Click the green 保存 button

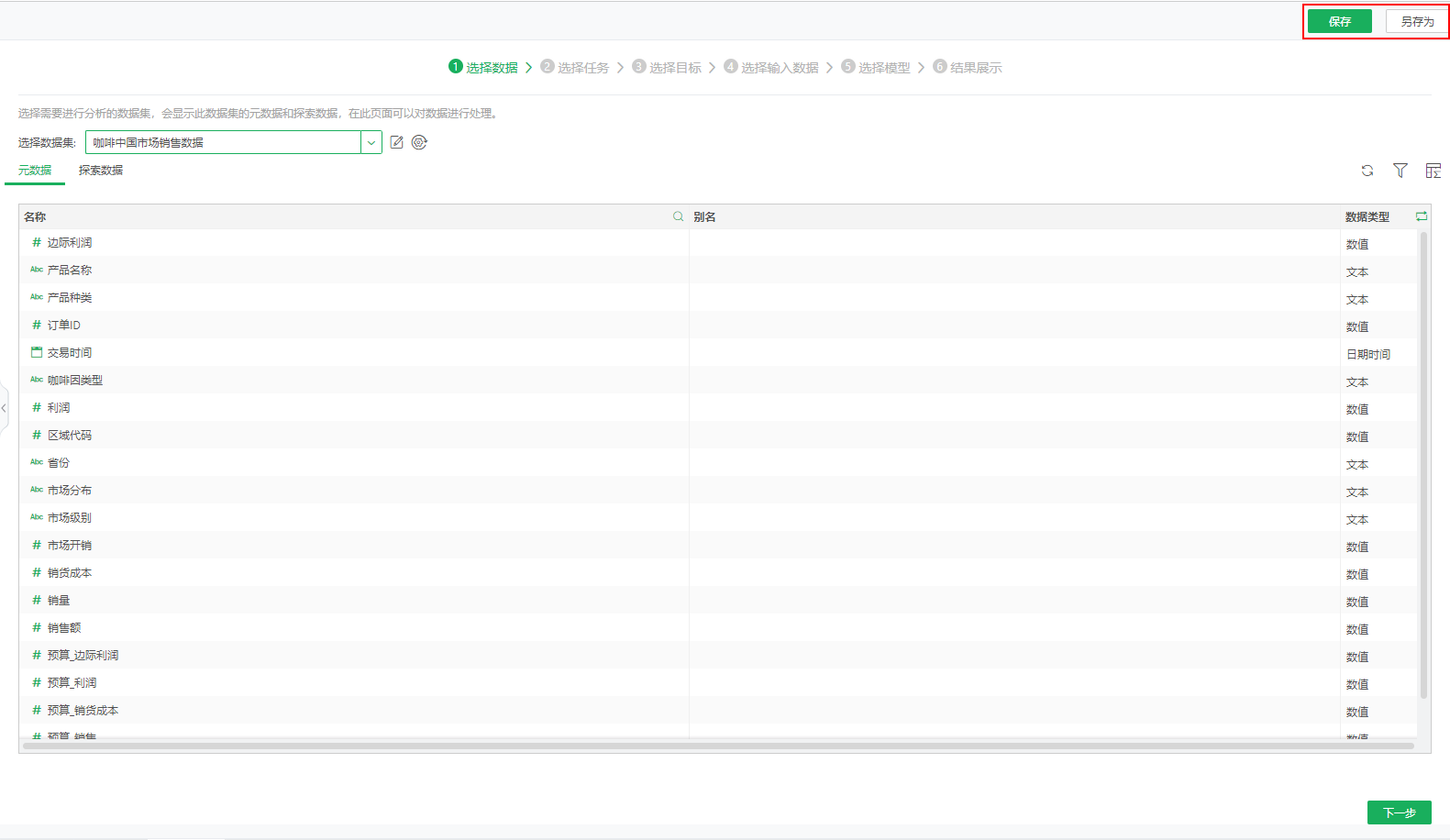(x=1339, y=21)
